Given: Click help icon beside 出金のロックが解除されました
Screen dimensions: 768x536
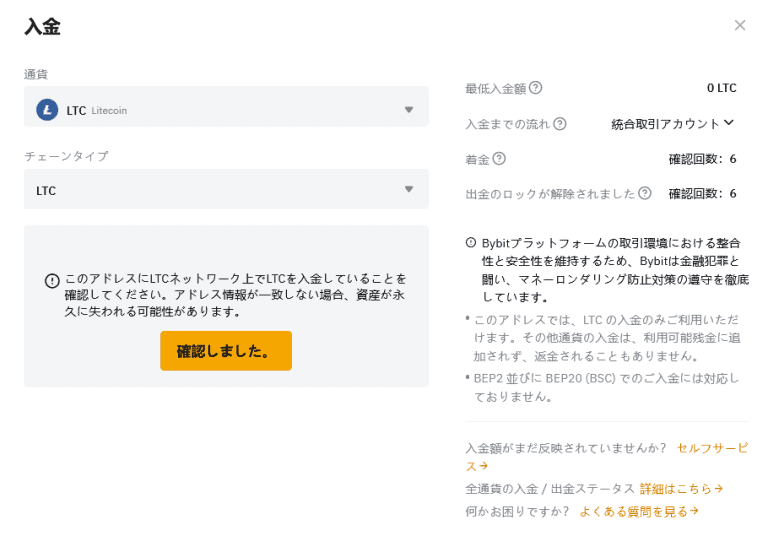Looking at the screenshot, I should 645,193.
